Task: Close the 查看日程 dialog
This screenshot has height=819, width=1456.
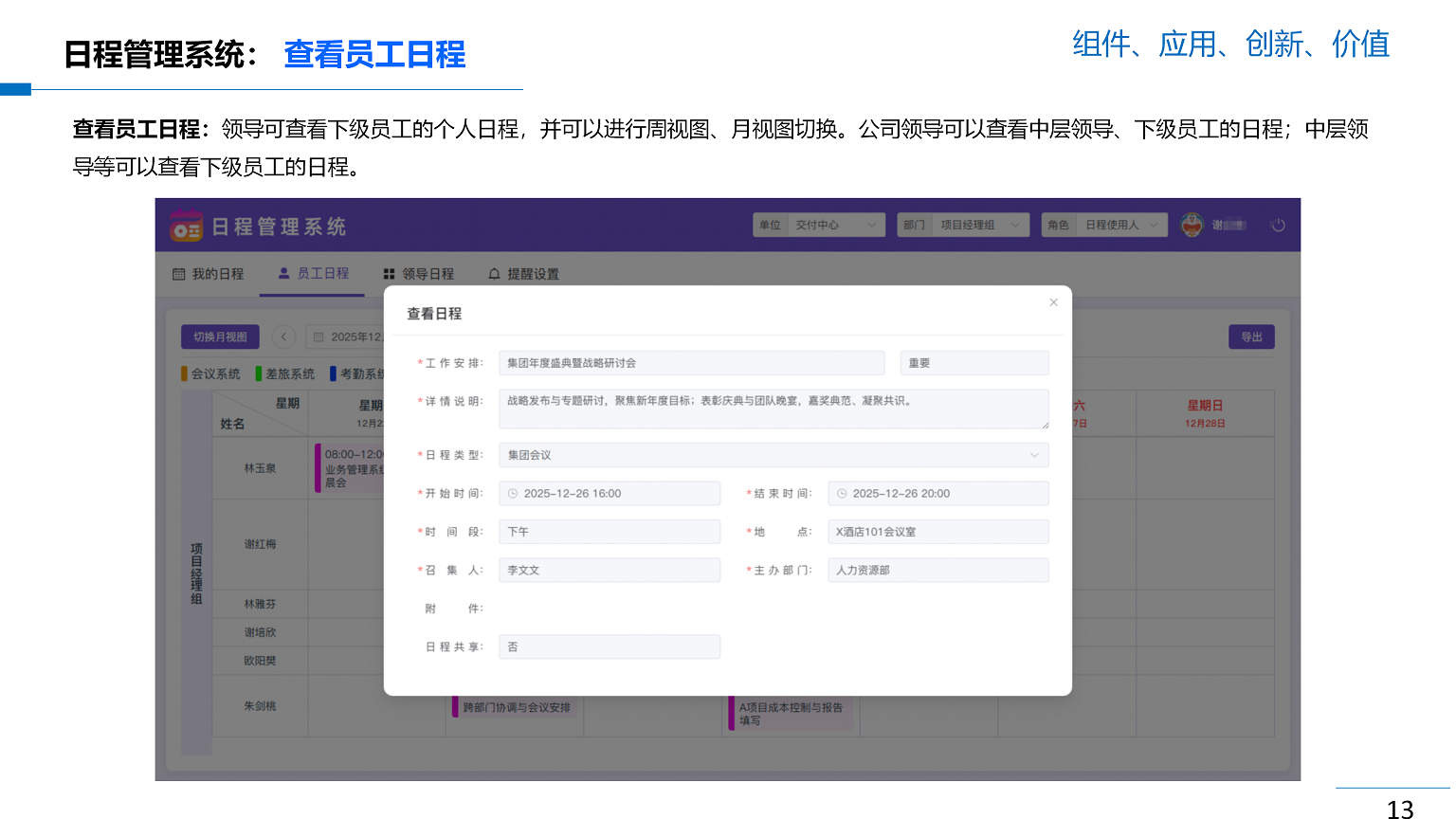Action: (x=1053, y=302)
